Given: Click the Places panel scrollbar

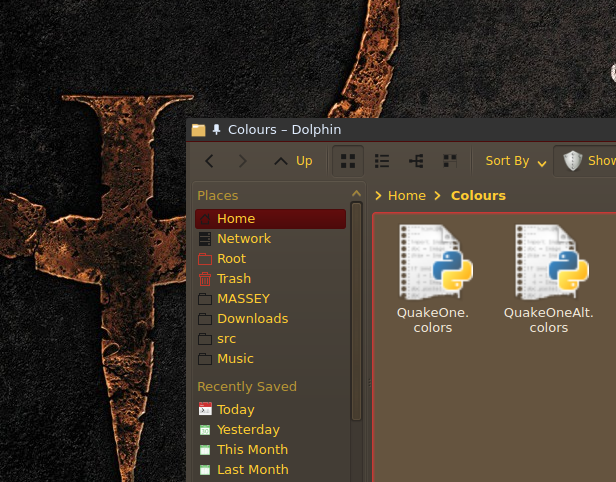Looking at the screenshot, I should click(356, 311).
